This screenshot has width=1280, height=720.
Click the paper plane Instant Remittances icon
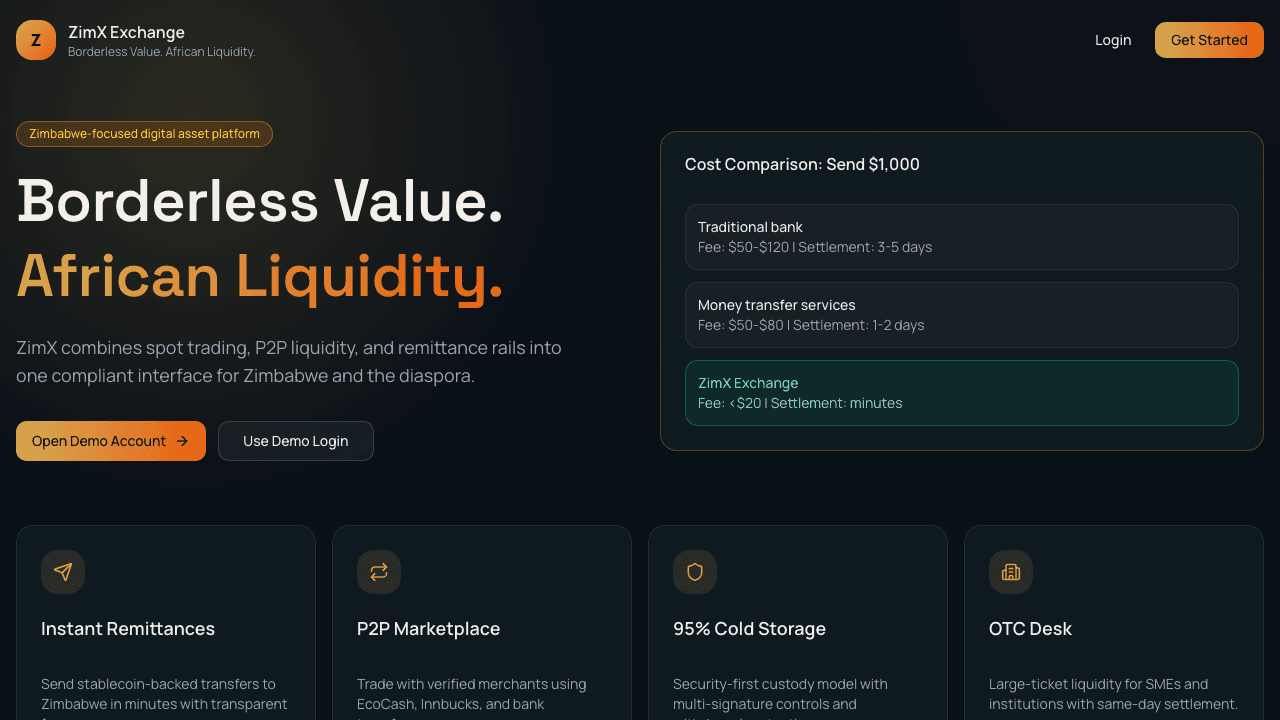[63, 572]
